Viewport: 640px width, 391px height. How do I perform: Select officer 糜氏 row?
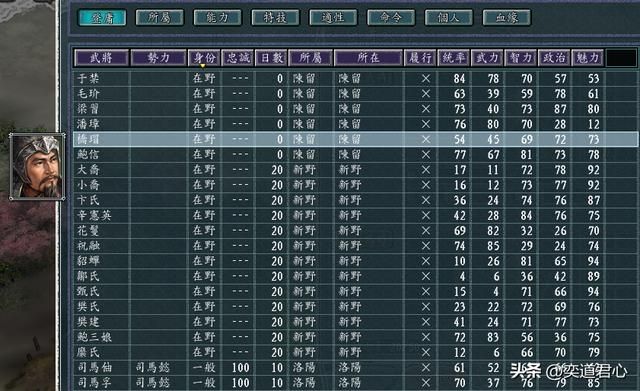(355, 352)
